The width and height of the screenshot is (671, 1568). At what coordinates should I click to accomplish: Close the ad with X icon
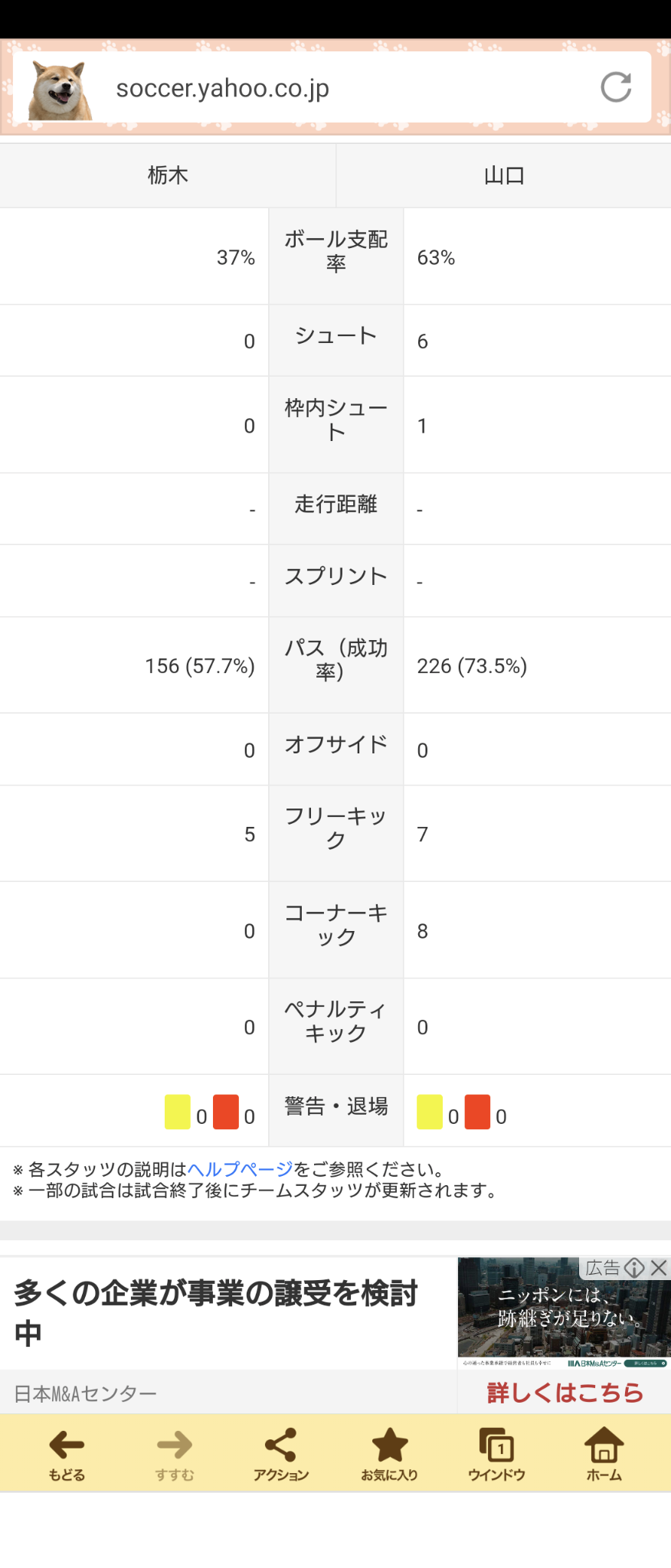point(659,1268)
